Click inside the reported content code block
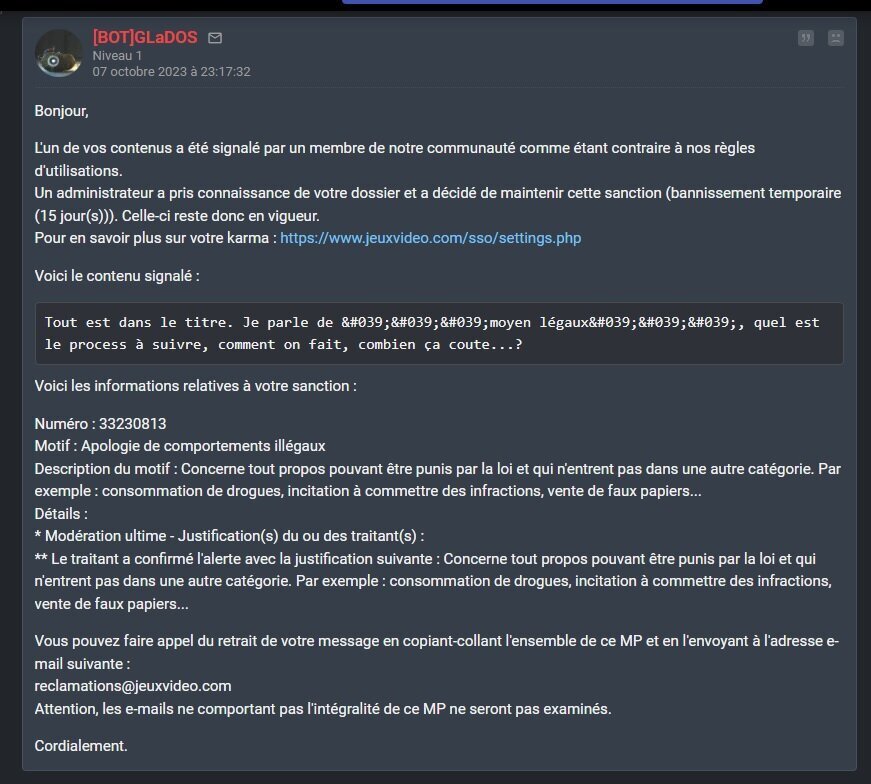Image resolution: width=871 pixels, height=784 pixels. (x=439, y=333)
